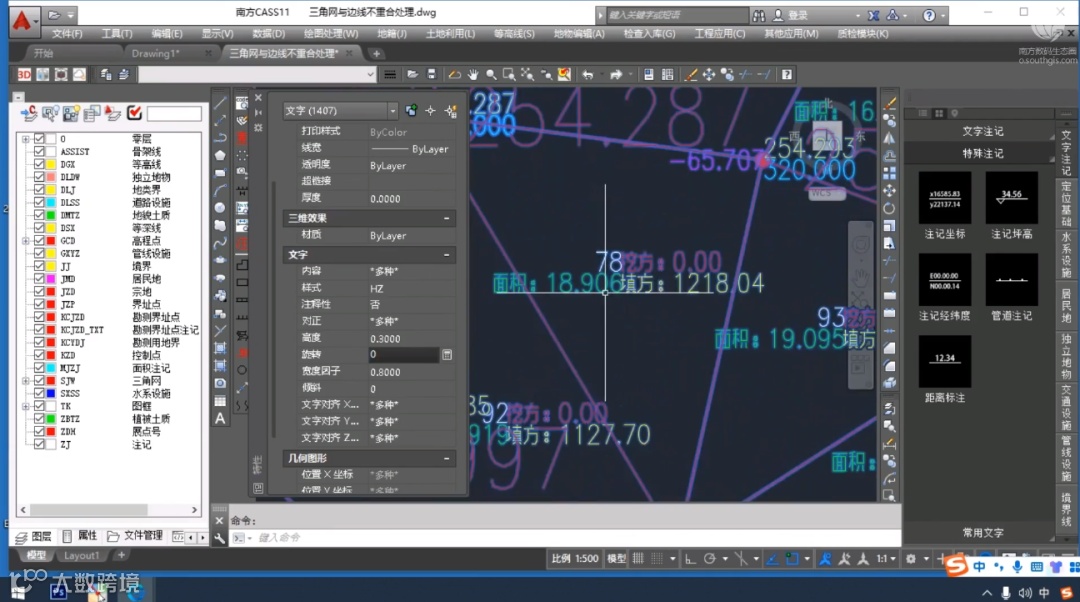Uncheck the SJW 三角网 layer checkbox

point(40,381)
